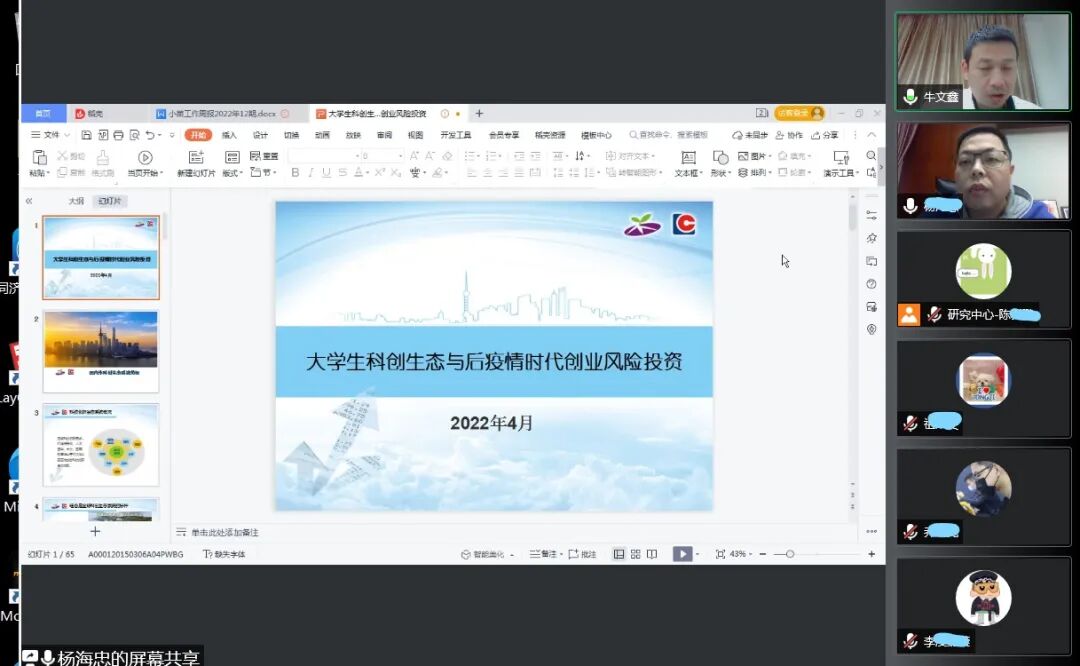Screen dimensions: 1080x666
Task: Adjust the zoom slider in status bar
Action: pyautogui.click(x=790, y=551)
